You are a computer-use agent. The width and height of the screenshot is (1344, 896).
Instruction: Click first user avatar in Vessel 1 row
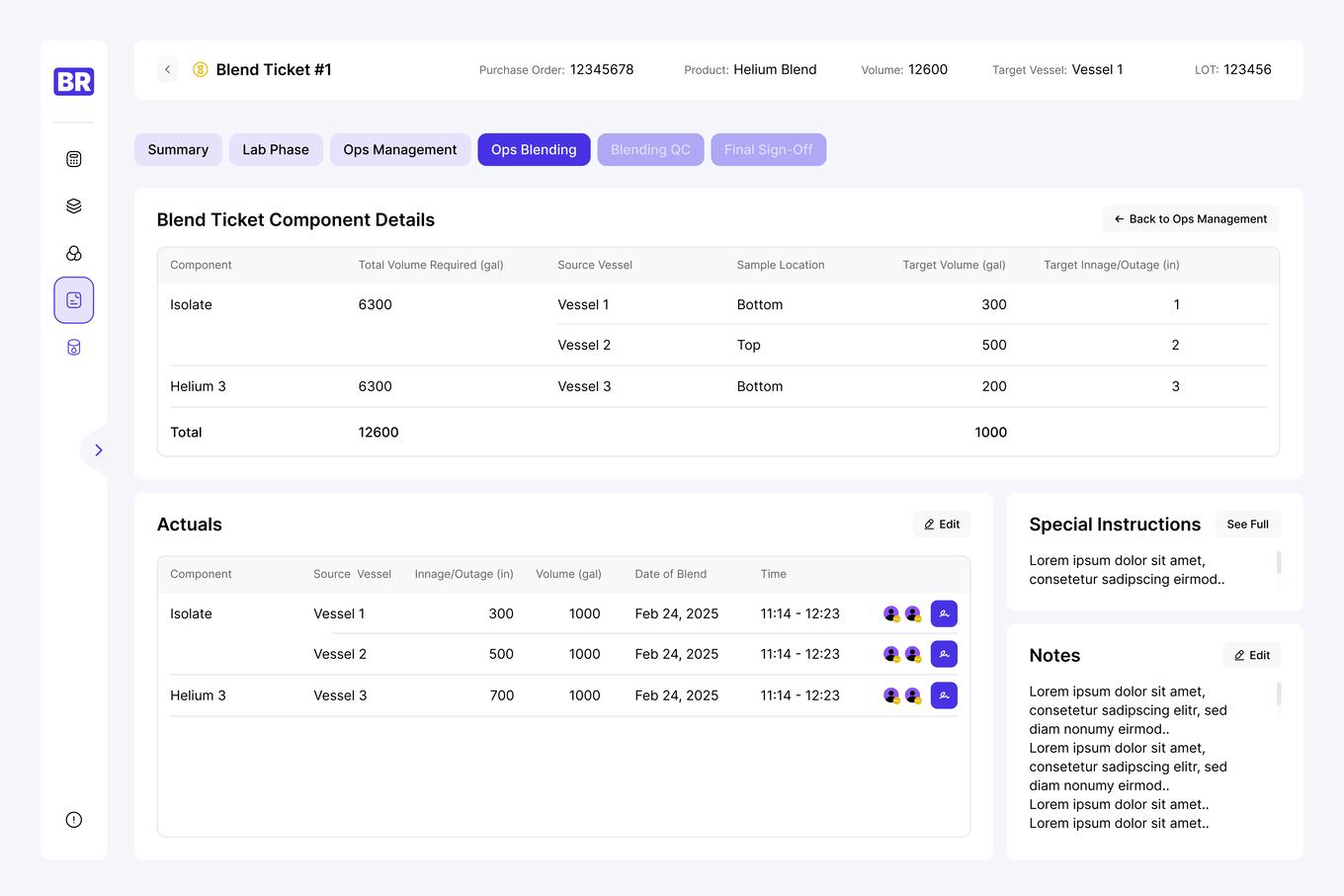coord(891,613)
